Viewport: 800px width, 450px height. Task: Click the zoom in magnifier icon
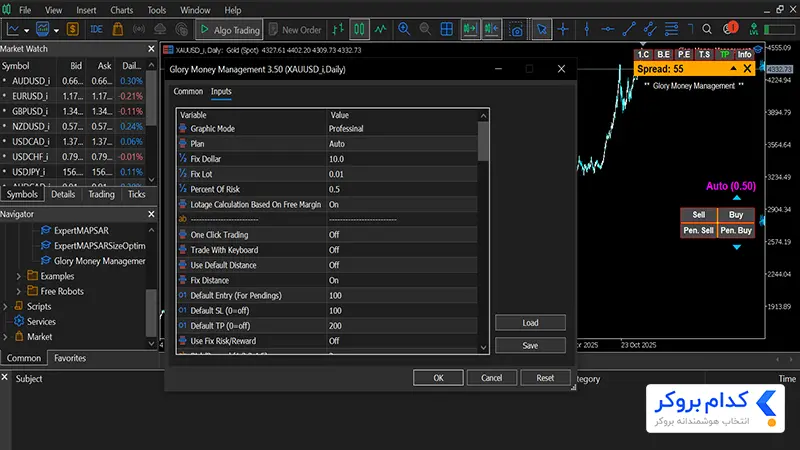coord(404,29)
